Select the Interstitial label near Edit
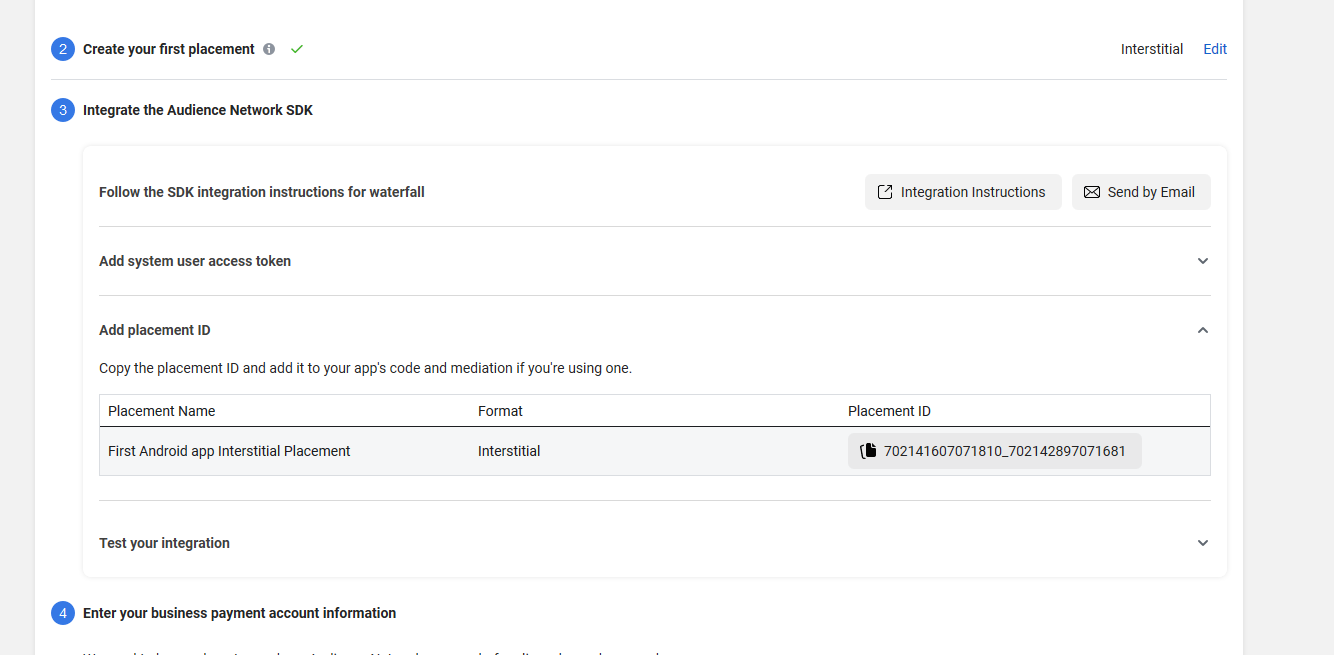 click(1151, 48)
